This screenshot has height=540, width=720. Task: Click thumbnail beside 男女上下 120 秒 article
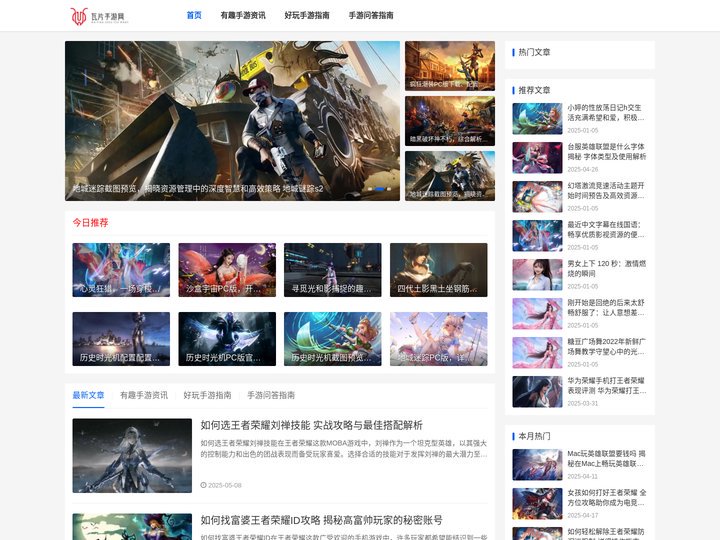coord(537,275)
